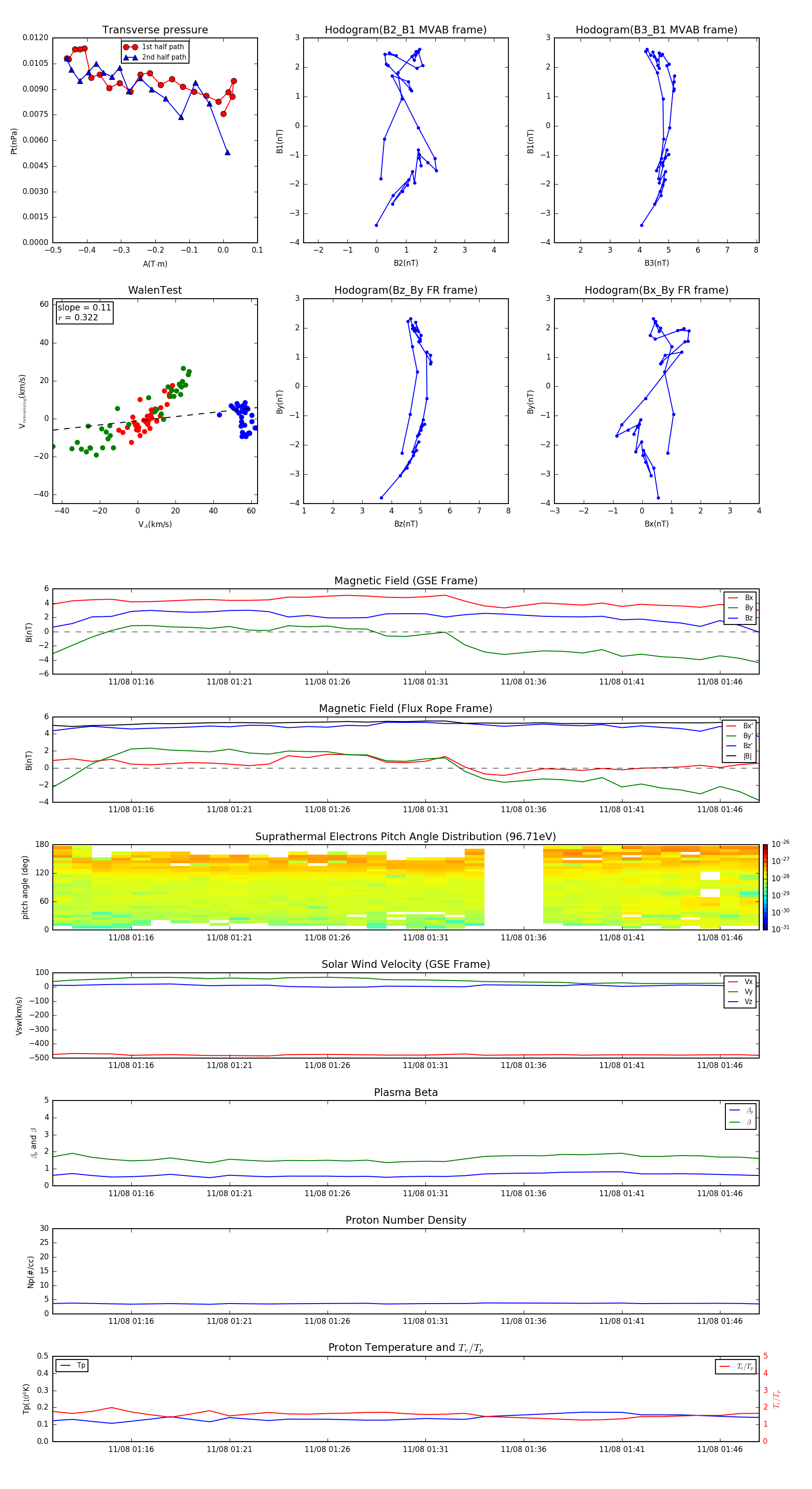
Task: Click '11/08 01:26' tick under Proton Temperature plot
Action: tap(327, 1449)
